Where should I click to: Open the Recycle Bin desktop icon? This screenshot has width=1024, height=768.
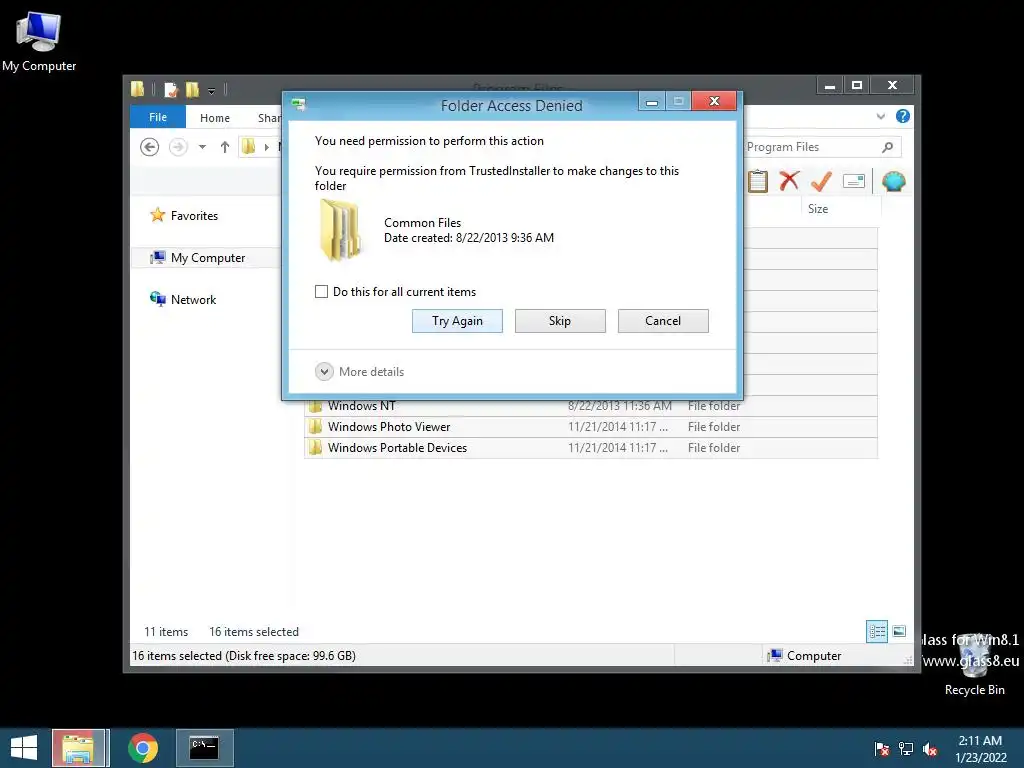pos(974,664)
